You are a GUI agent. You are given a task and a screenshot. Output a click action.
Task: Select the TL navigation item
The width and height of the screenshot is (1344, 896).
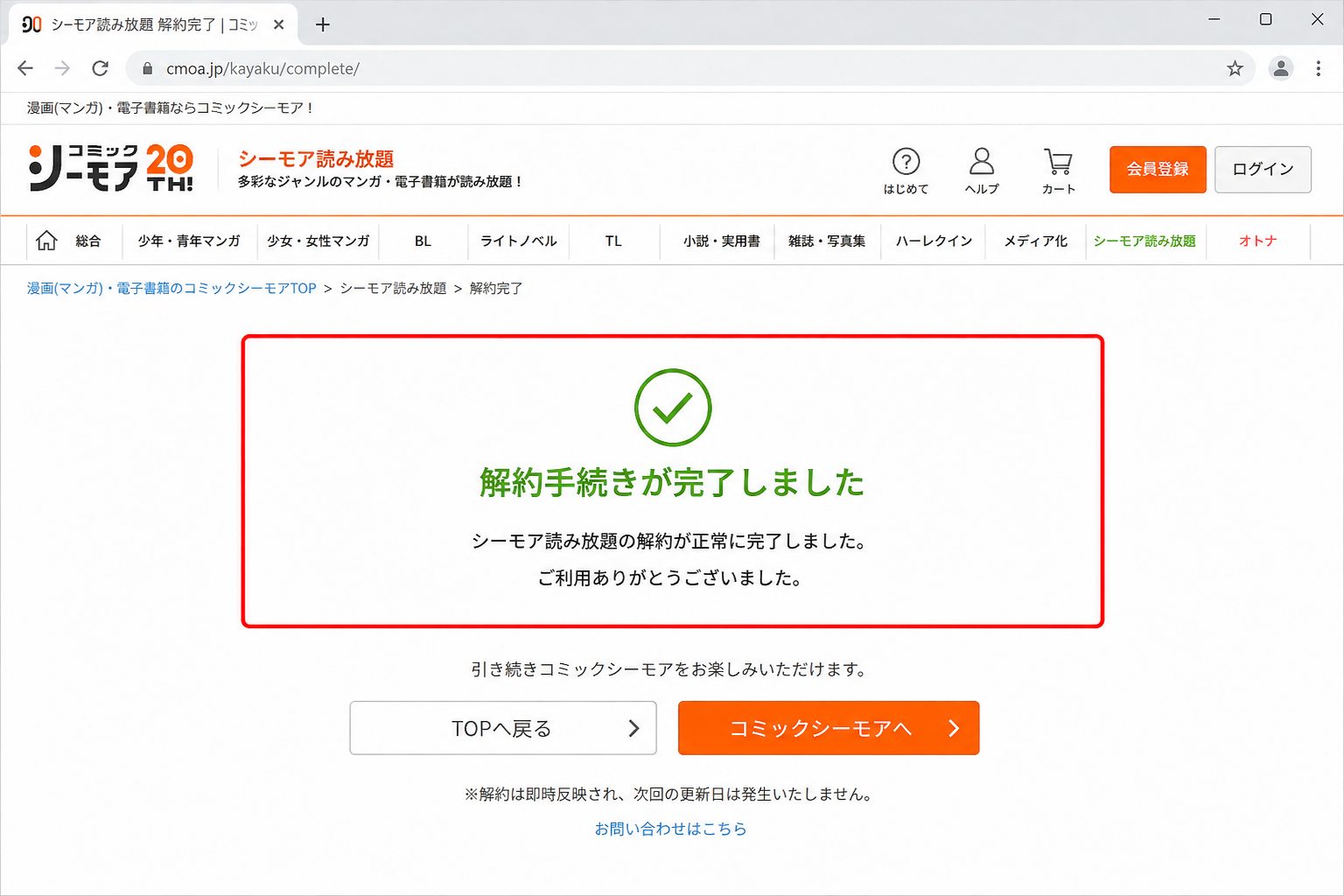tap(613, 241)
